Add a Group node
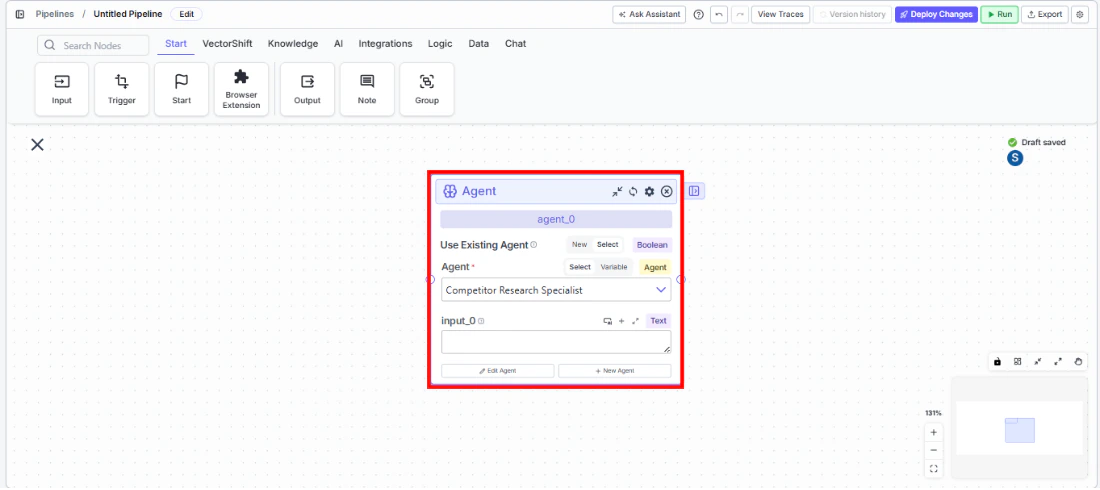The height and width of the screenshot is (490, 1100). [x=427, y=89]
